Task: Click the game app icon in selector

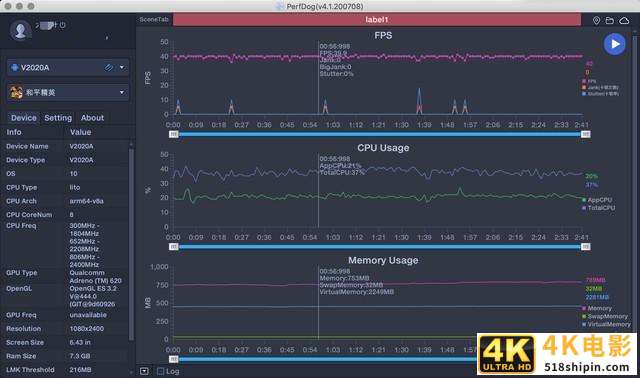Action: pyautogui.click(x=16, y=93)
